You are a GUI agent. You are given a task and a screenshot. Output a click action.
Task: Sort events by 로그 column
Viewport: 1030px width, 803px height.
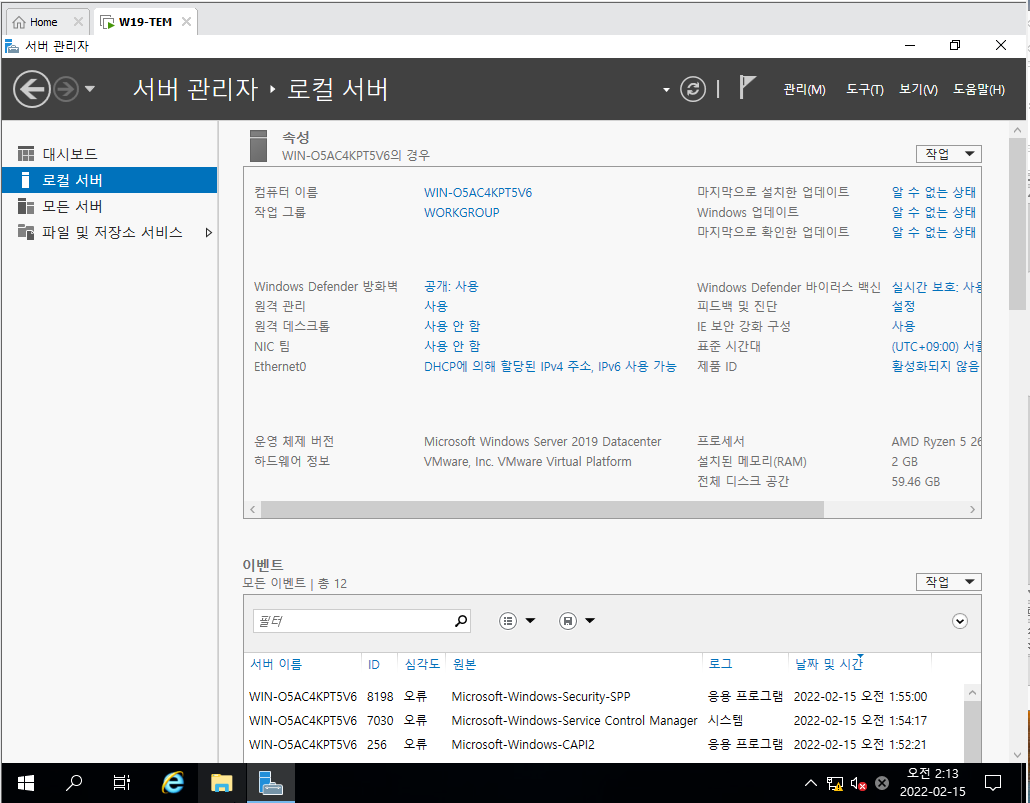coord(720,664)
